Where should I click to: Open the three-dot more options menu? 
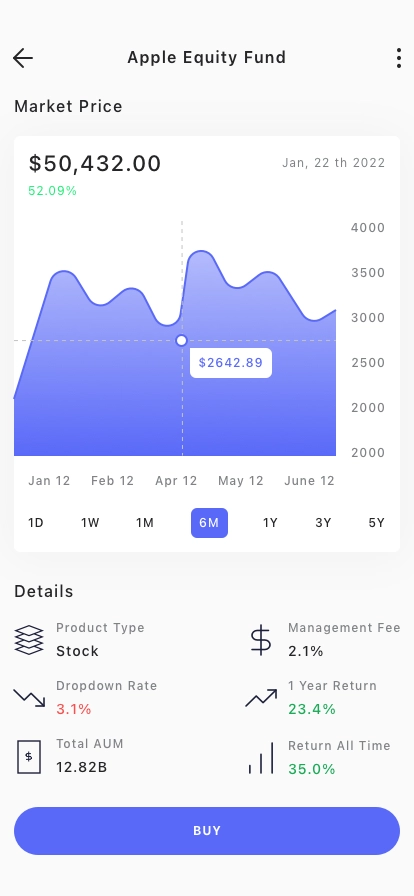click(399, 58)
